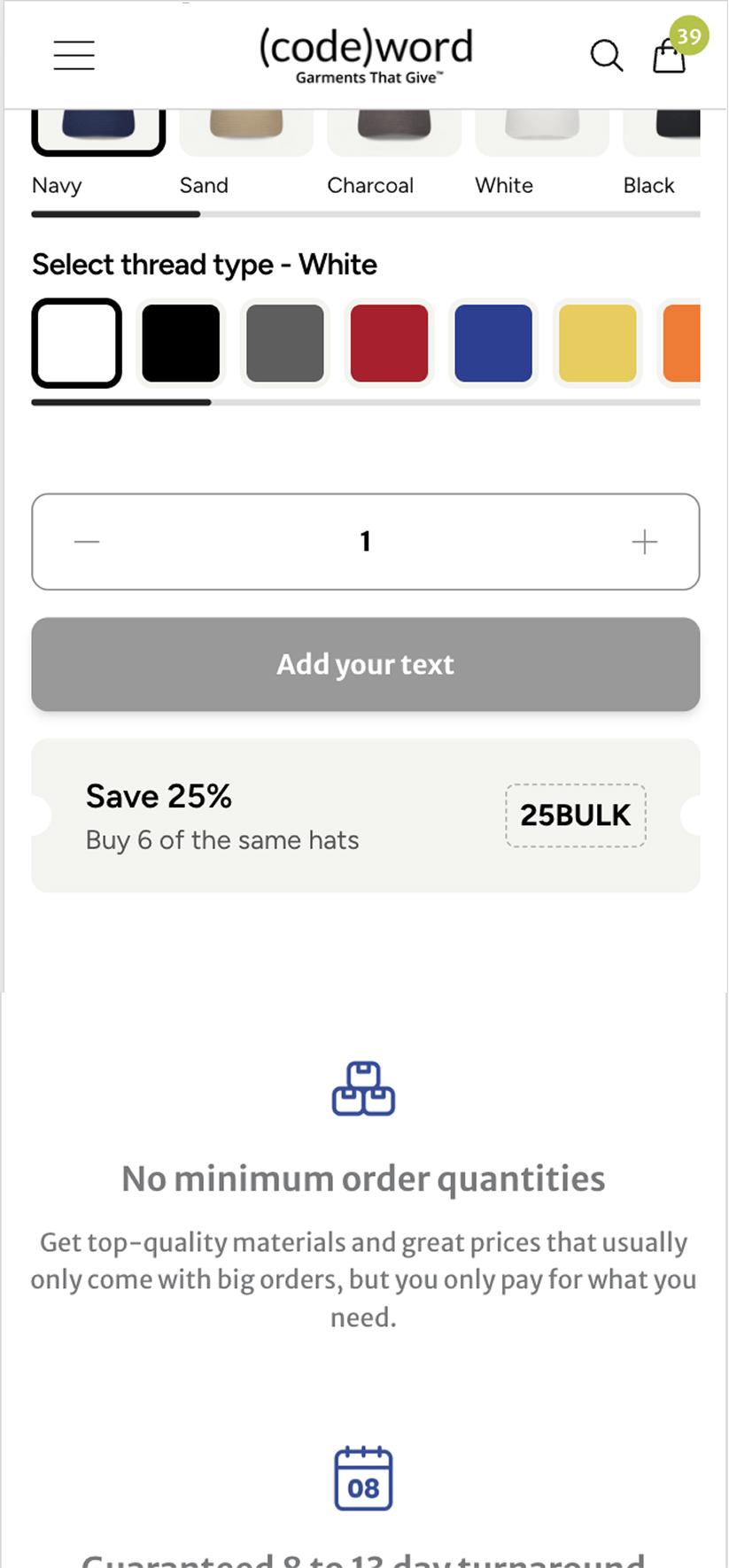This screenshot has width=729, height=1568.
Task: Open the shopping bag with 39 items
Action: click(669, 58)
